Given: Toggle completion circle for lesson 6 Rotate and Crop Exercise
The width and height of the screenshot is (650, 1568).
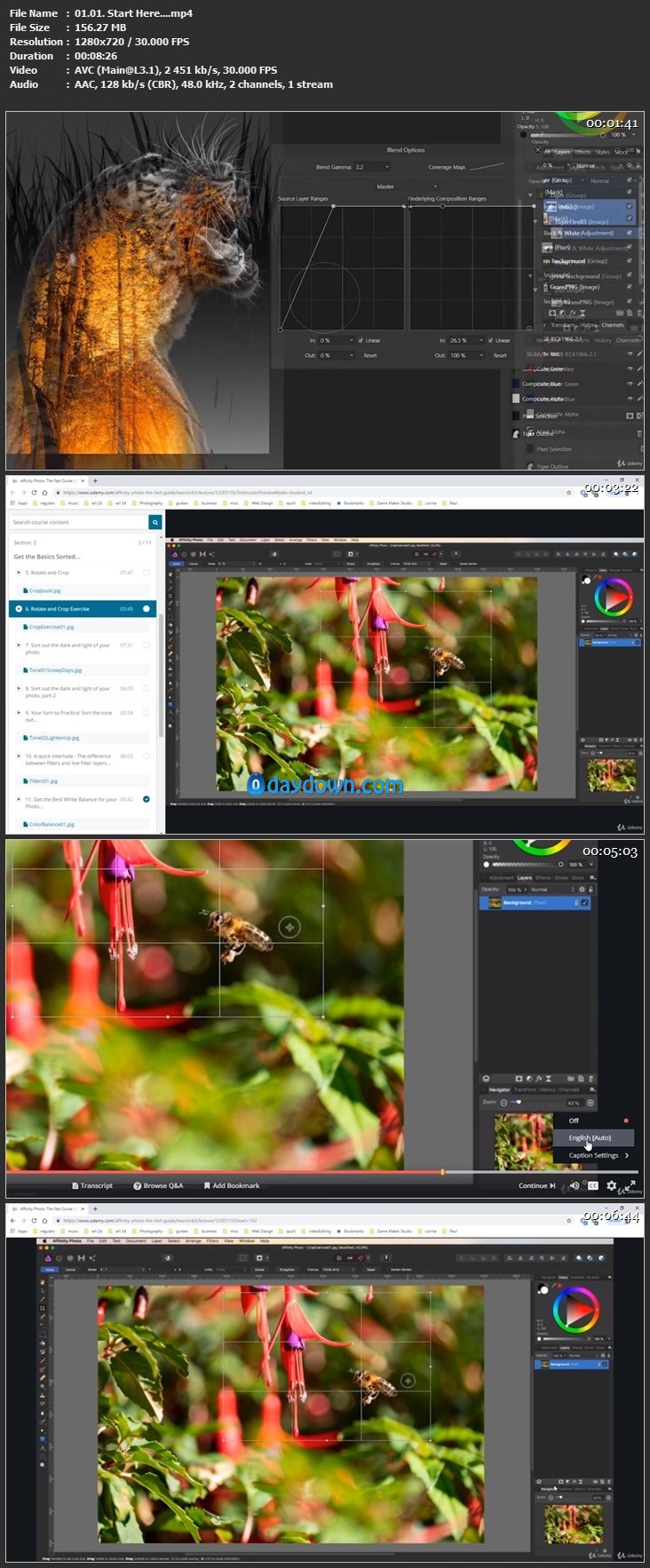Looking at the screenshot, I should point(147,609).
